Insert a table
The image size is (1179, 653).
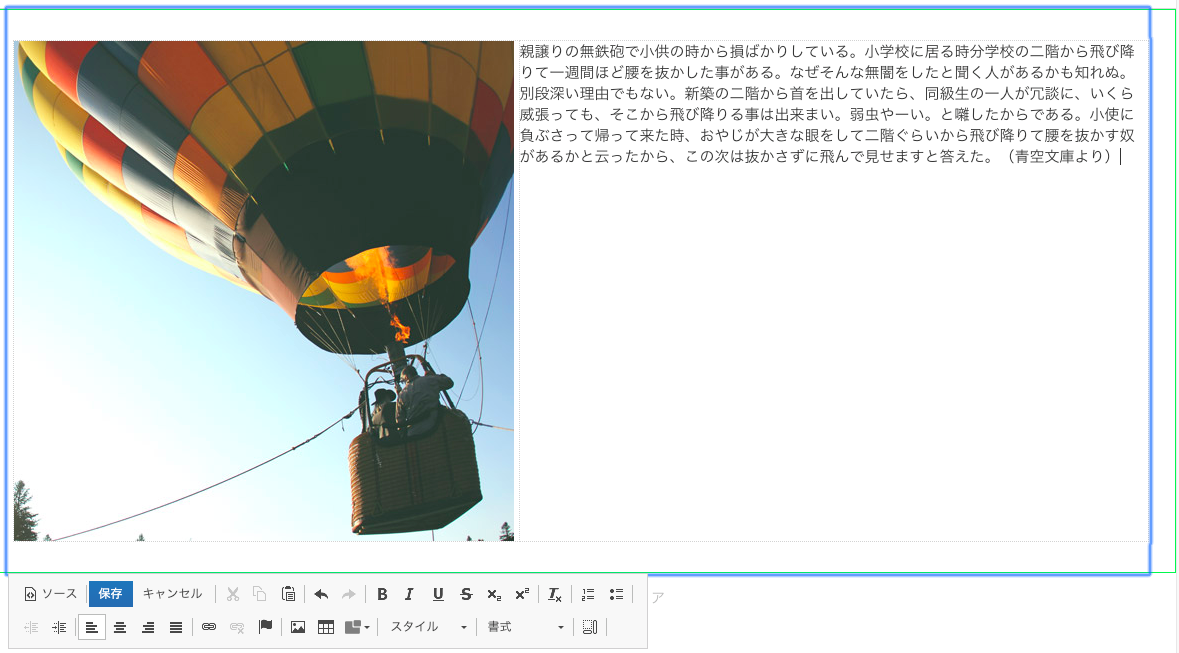[x=325, y=627]
